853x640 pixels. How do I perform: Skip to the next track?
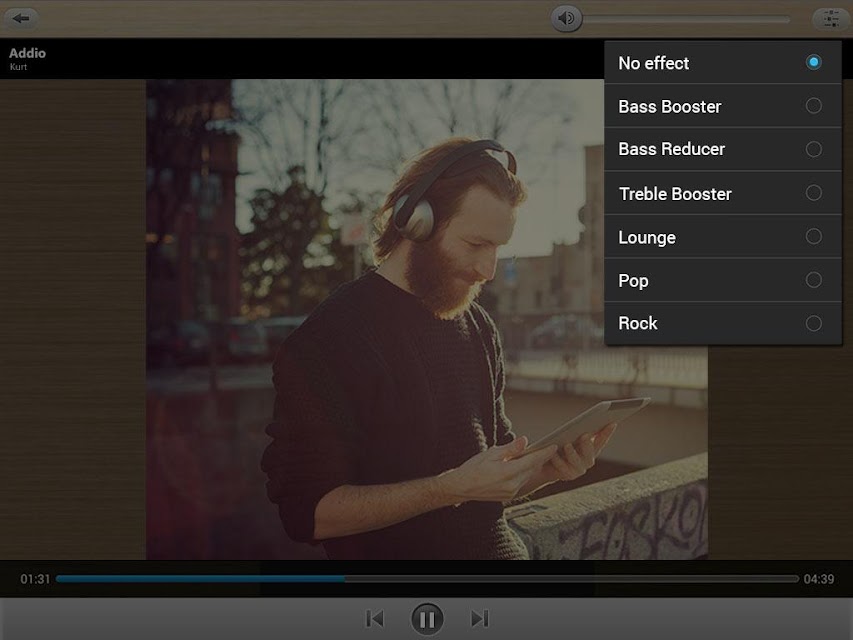479,618
